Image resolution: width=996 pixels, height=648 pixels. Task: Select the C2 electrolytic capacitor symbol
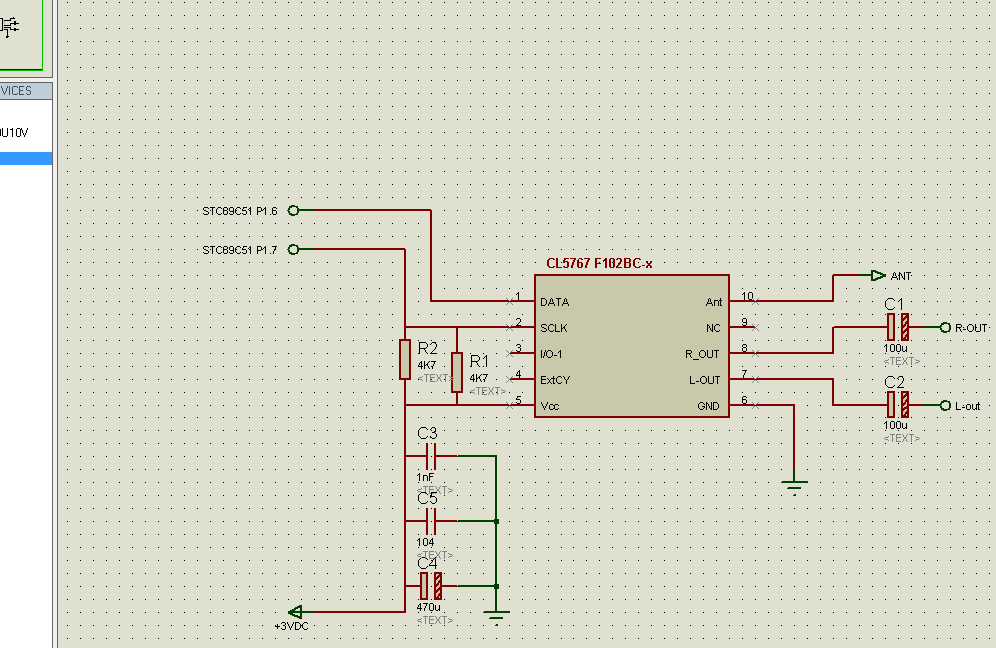coord(898,405)
